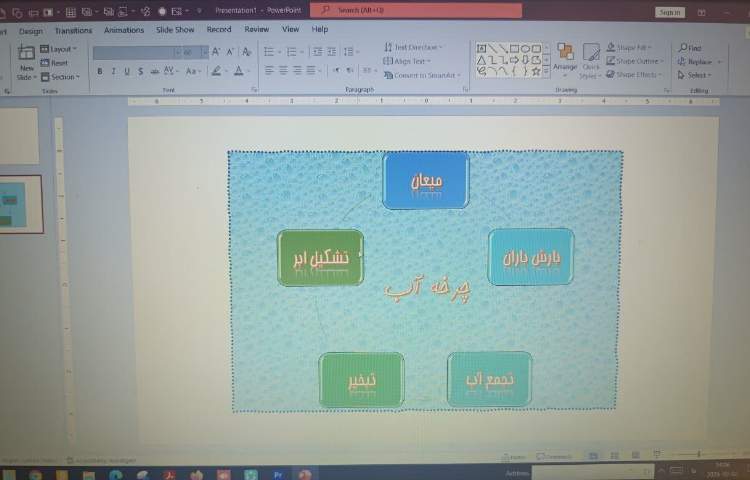Toggle Italic formatting
Screen dimensions: 750x480
pos(113,71)
